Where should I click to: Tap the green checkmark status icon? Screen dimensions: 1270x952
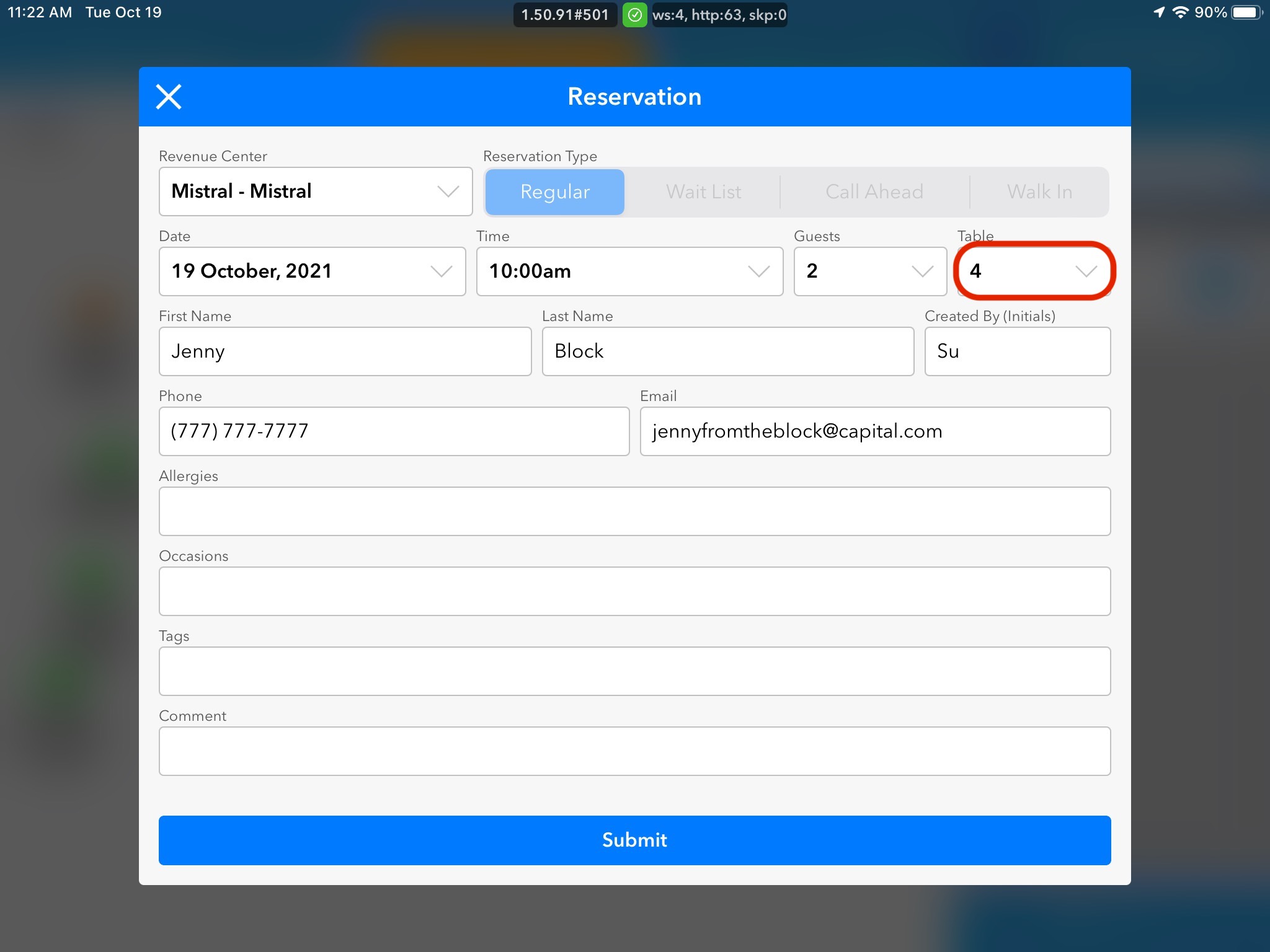click(634, 14)
